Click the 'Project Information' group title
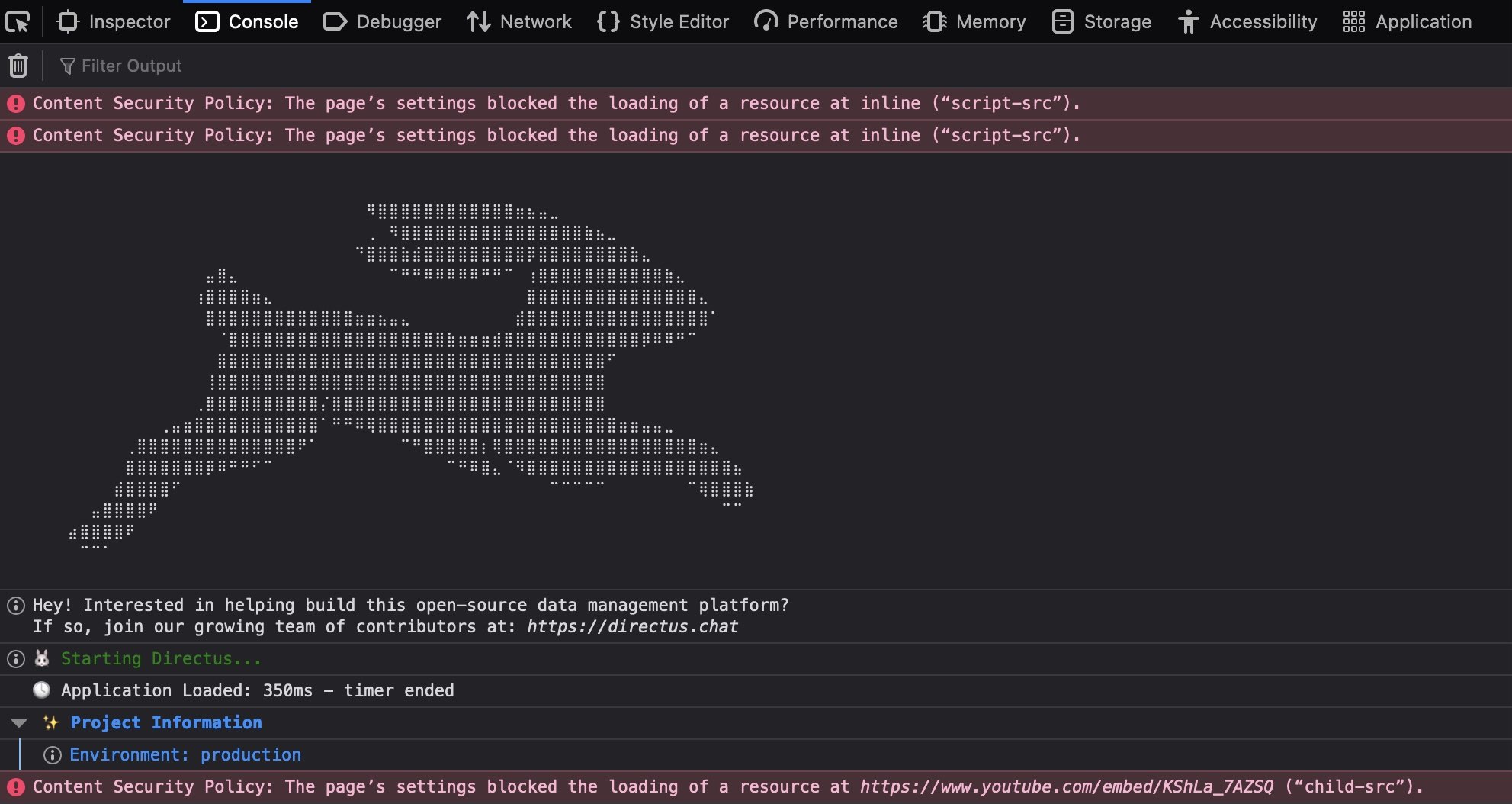 click(166, 722)
